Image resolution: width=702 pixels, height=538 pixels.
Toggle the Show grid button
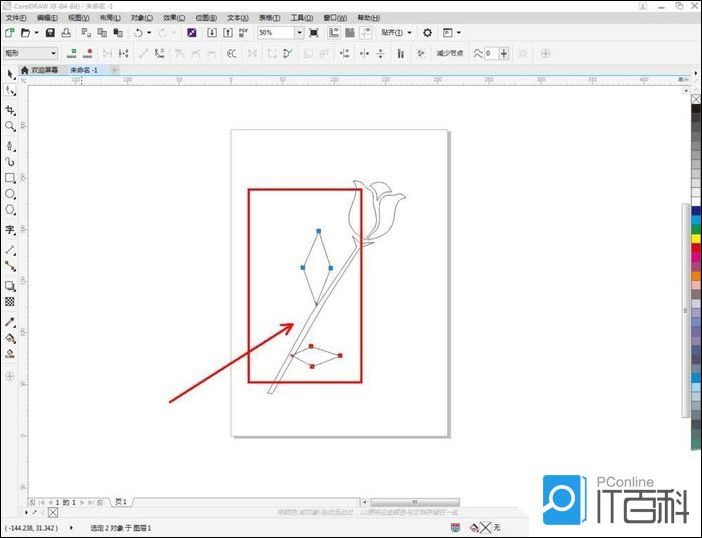[350, 33]
